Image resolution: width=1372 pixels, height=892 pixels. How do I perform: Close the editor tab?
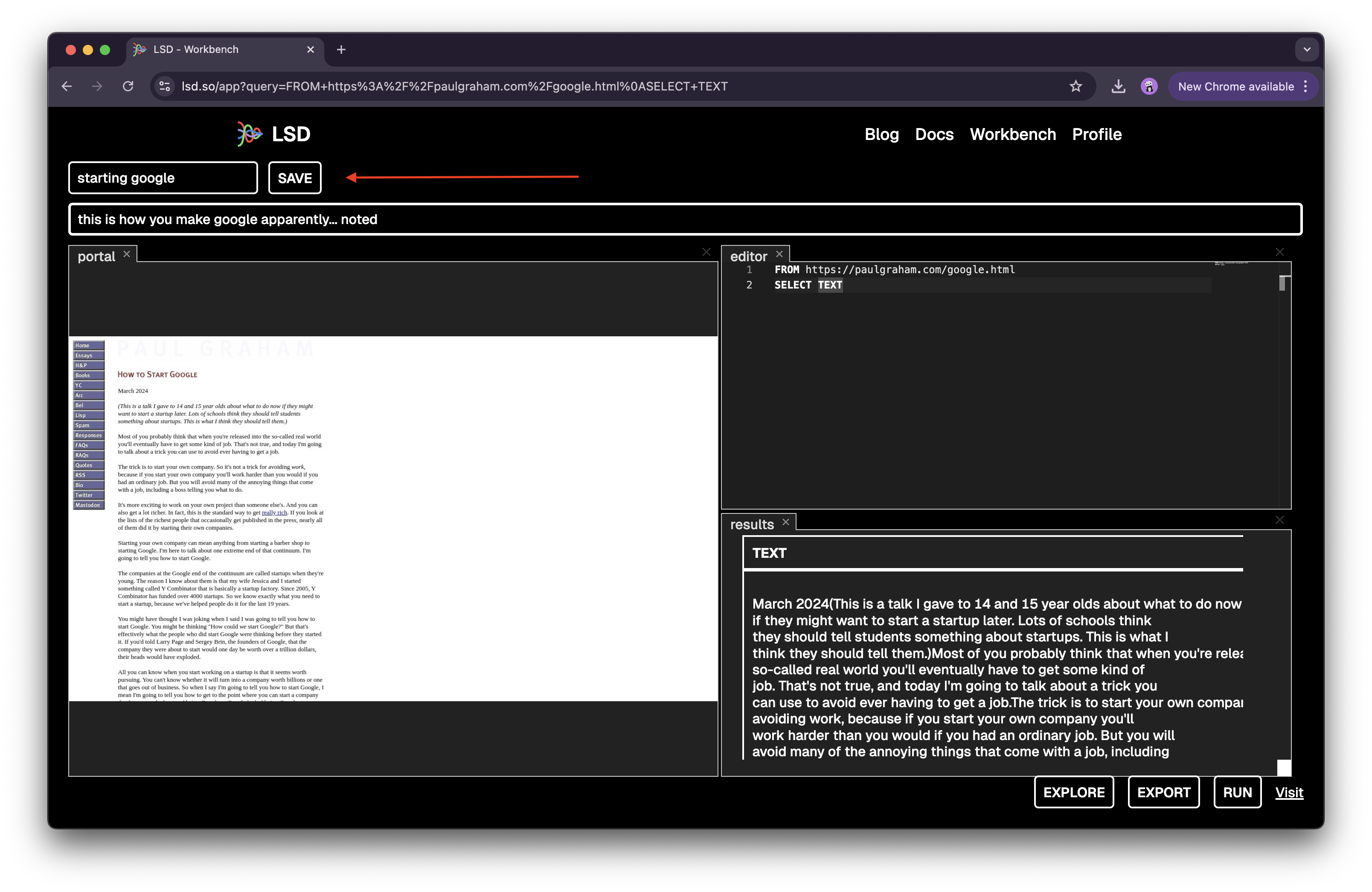779,254
